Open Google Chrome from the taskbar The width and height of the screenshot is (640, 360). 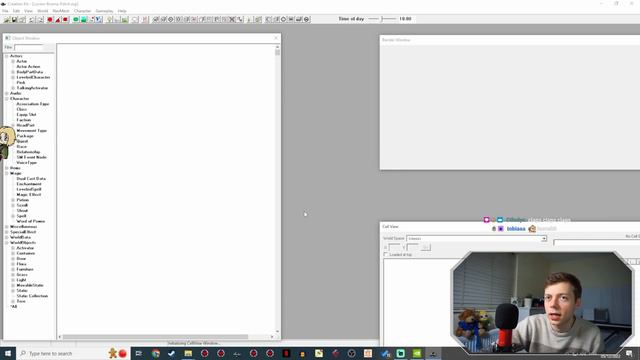[156, 353]
